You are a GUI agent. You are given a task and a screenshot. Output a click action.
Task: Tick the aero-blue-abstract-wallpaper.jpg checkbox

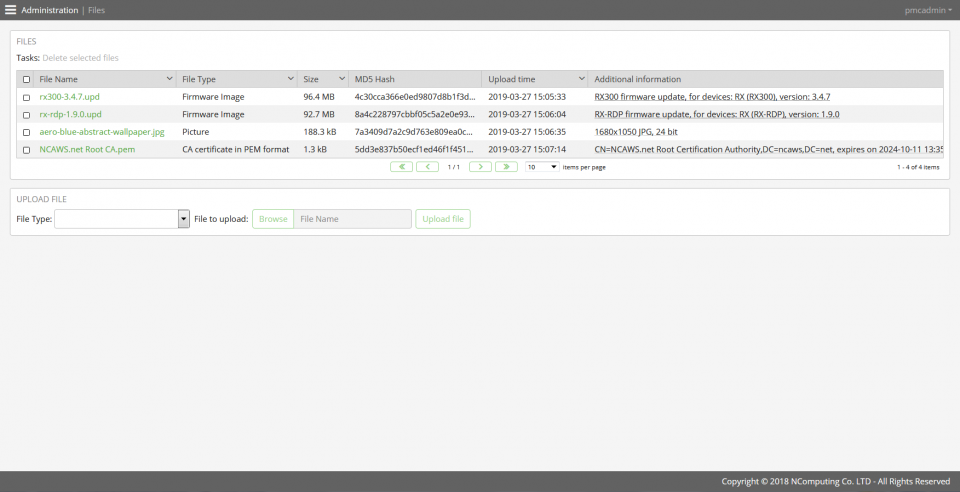(26, 132)
